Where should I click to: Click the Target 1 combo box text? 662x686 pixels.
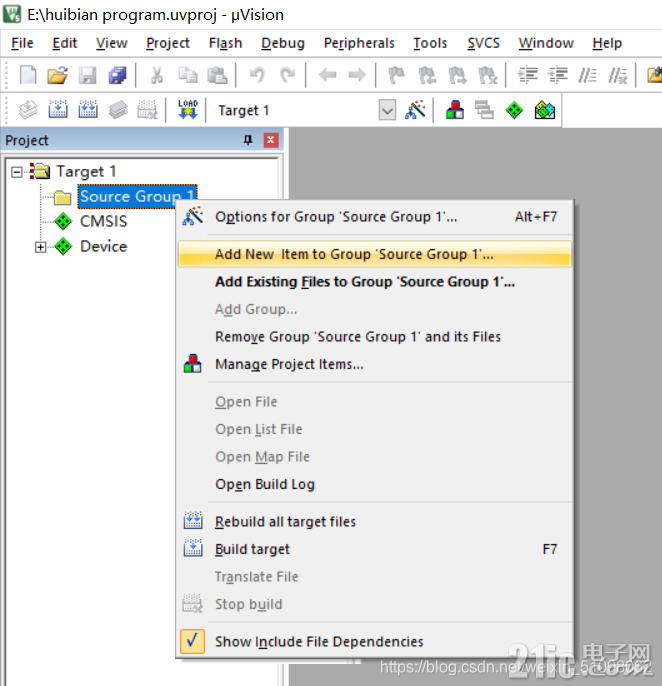pos(243,110)
